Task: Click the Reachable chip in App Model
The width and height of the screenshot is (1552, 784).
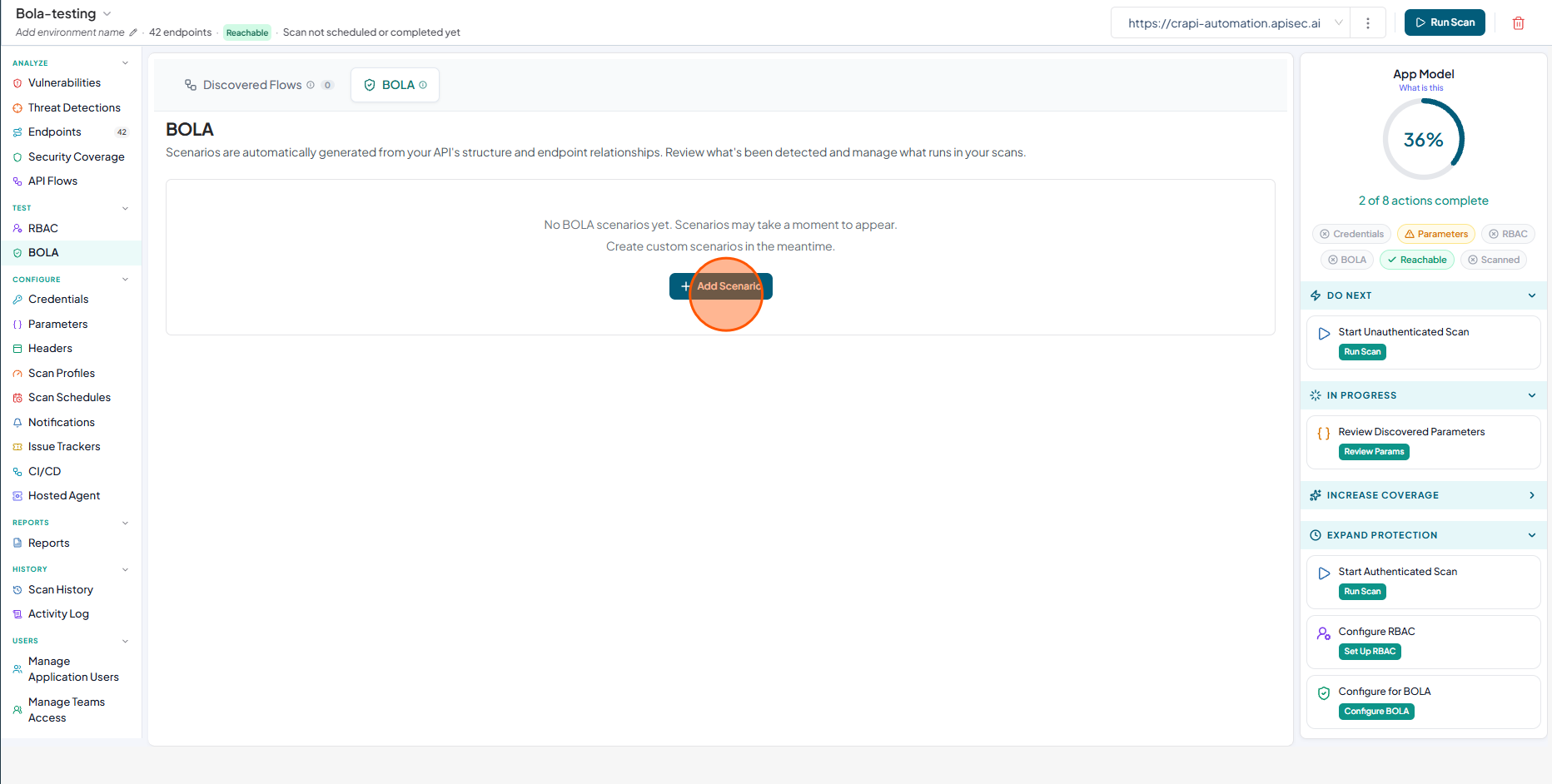Action: 1417,260
